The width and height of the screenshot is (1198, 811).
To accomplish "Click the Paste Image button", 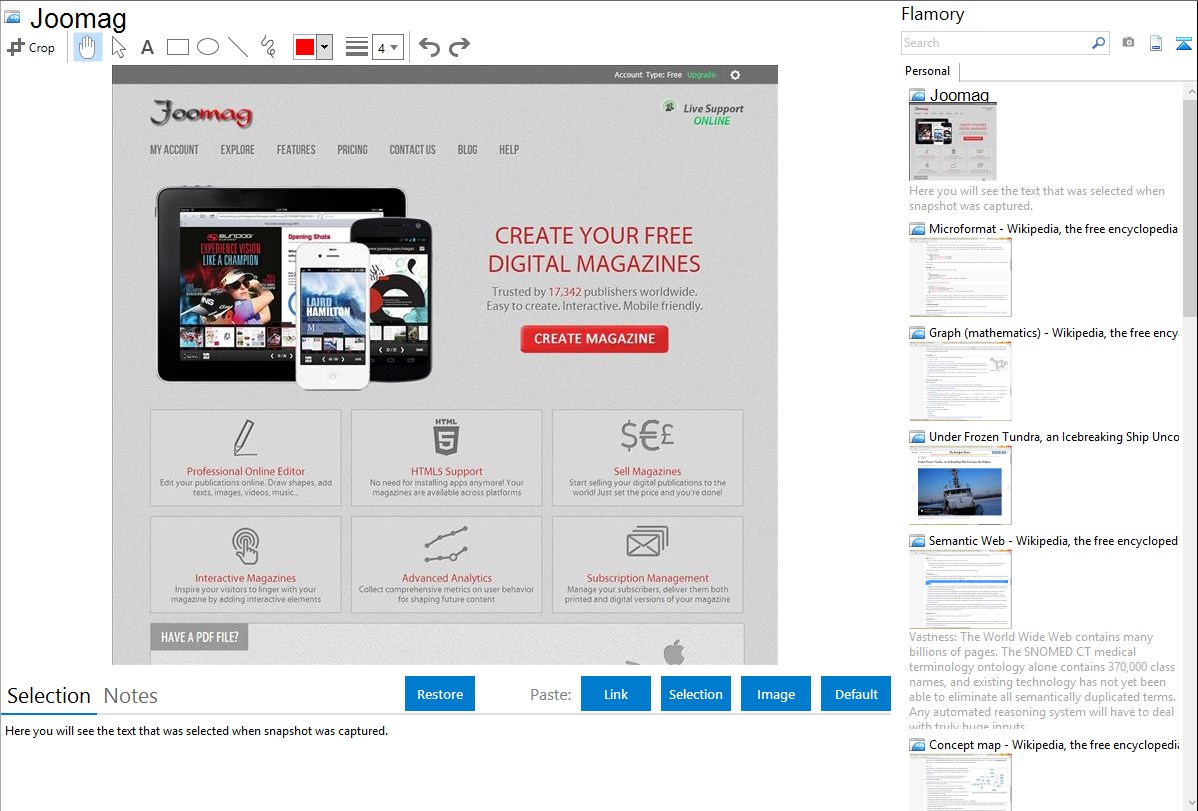I will point(776,694).
